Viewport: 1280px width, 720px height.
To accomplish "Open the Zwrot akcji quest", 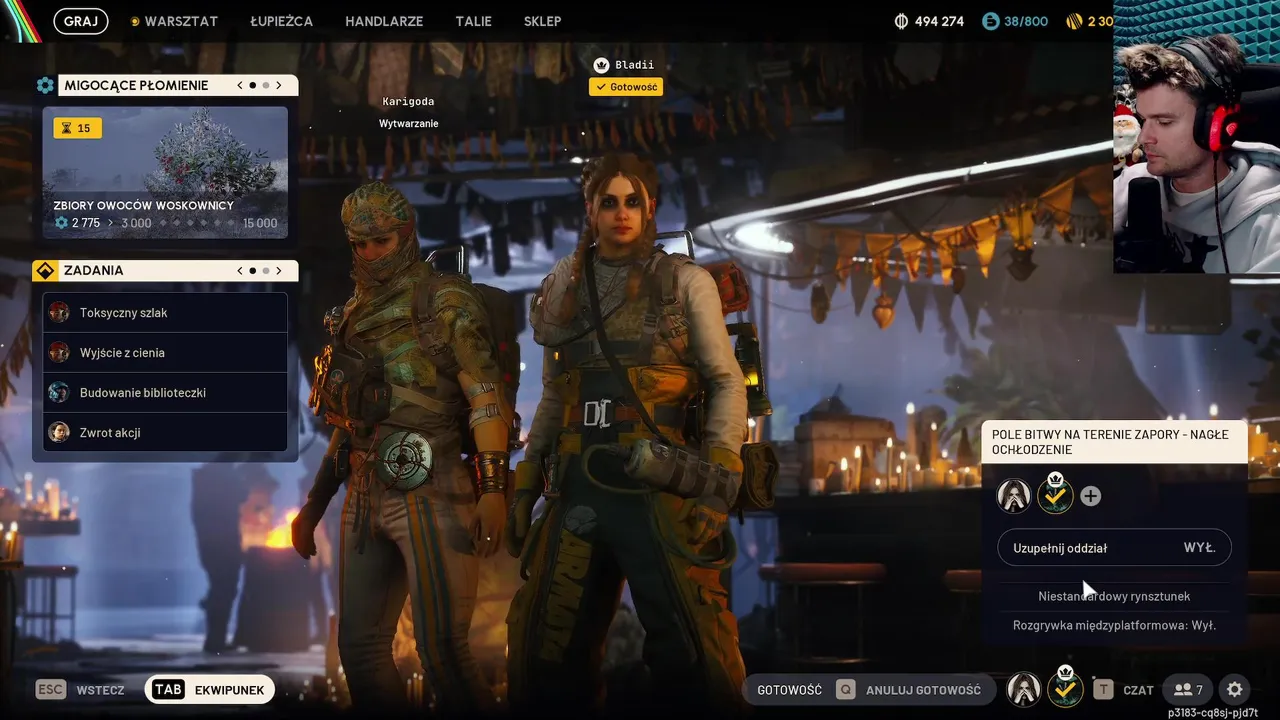I will [x=165, y=433].
